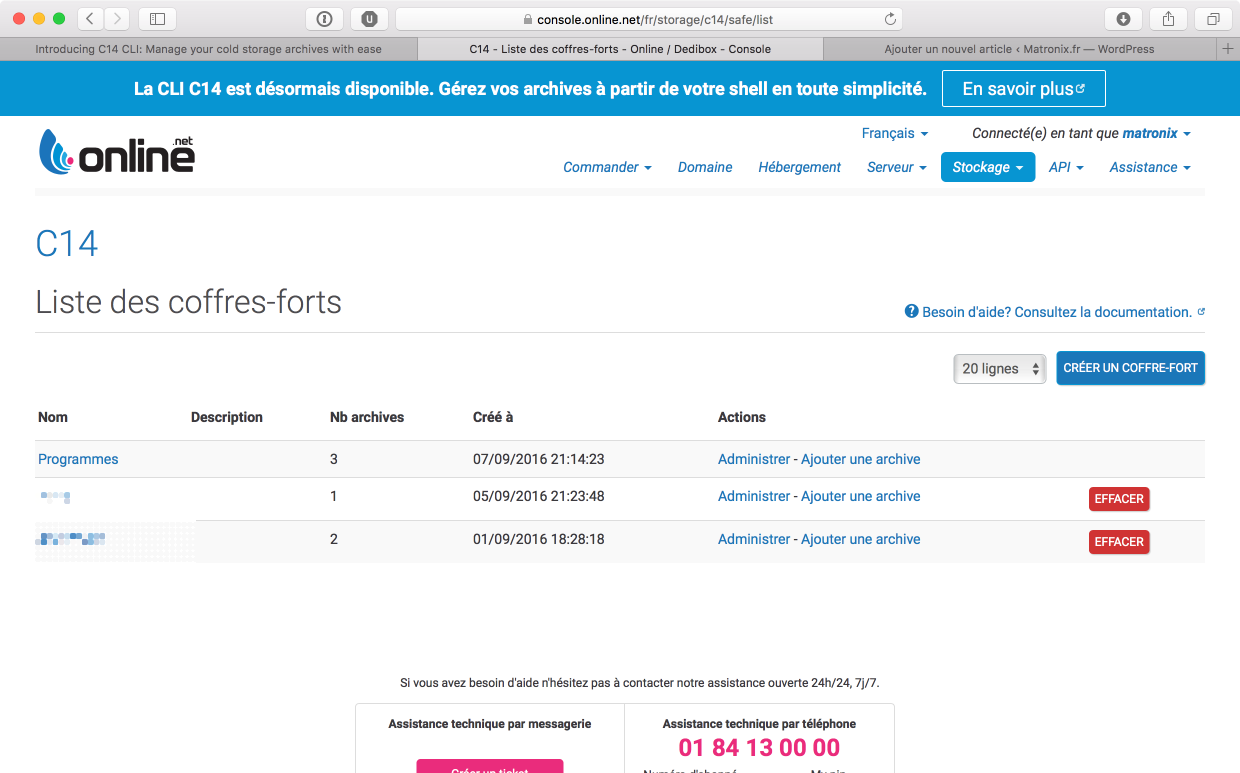
Task: Click the Nom column header
Action: point(53,417)
